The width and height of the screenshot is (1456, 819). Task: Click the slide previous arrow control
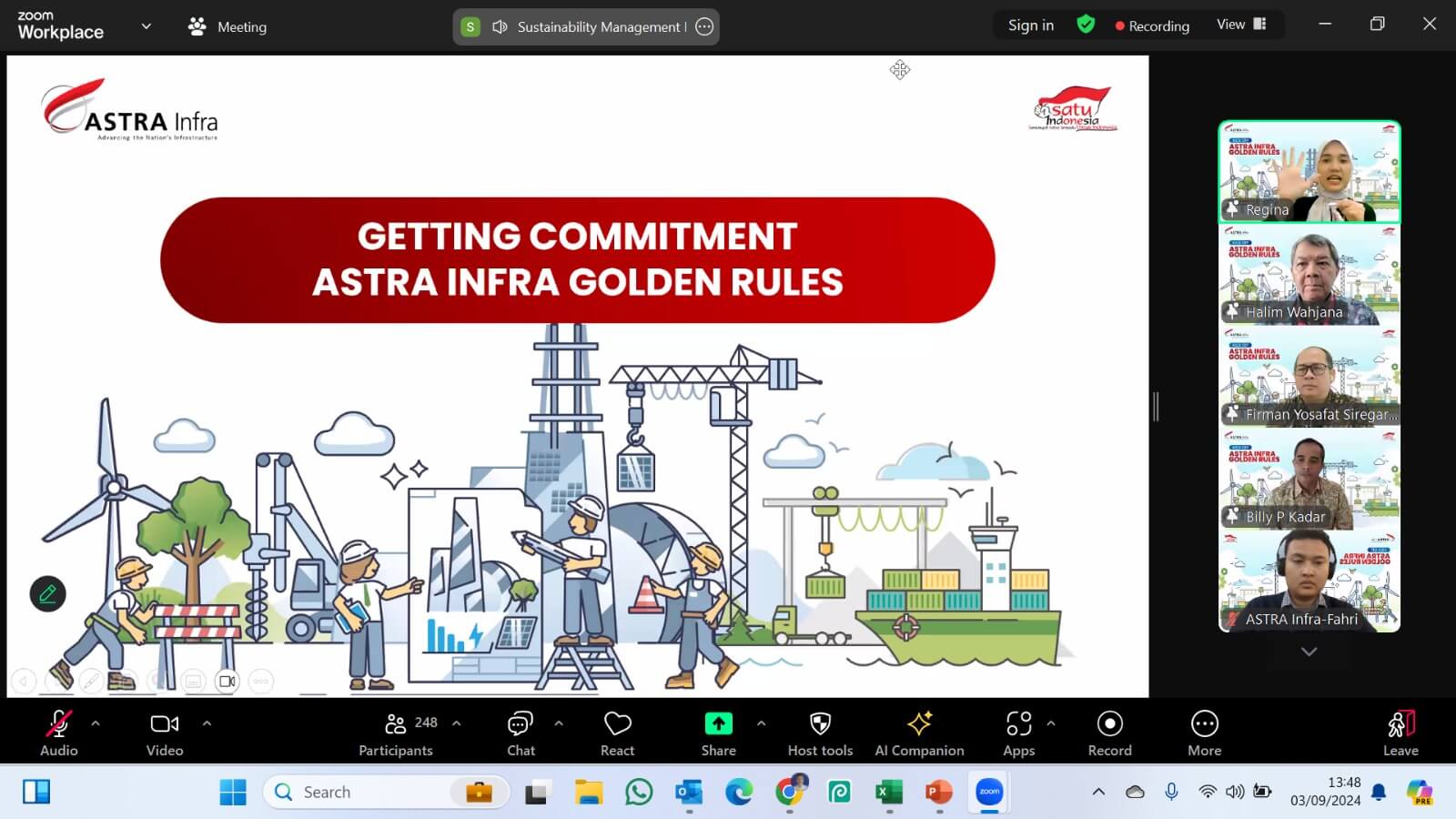pos(23,681)
